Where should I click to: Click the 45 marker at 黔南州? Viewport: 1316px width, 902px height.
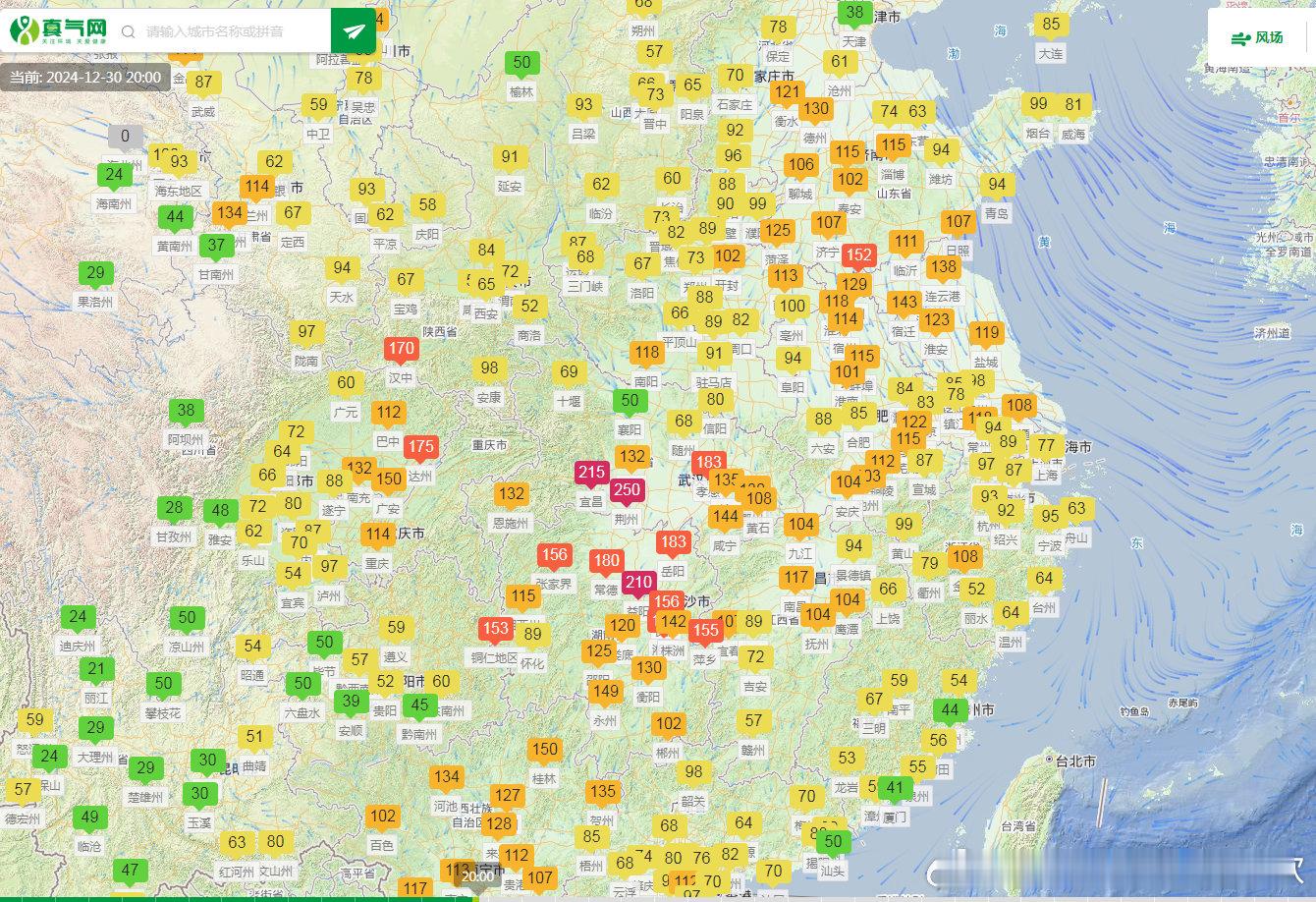click(x=419, y=705)
